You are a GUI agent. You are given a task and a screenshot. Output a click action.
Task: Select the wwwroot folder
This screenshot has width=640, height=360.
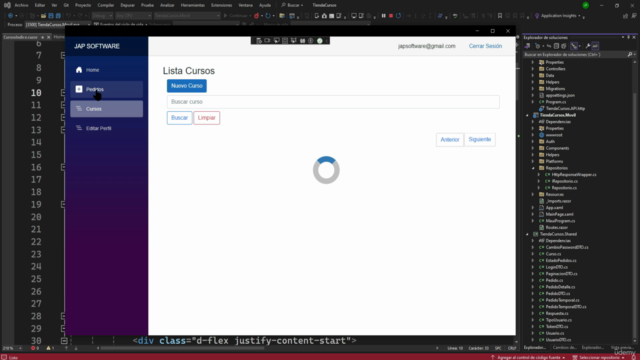pyautogui.click(x=554, y=135)
